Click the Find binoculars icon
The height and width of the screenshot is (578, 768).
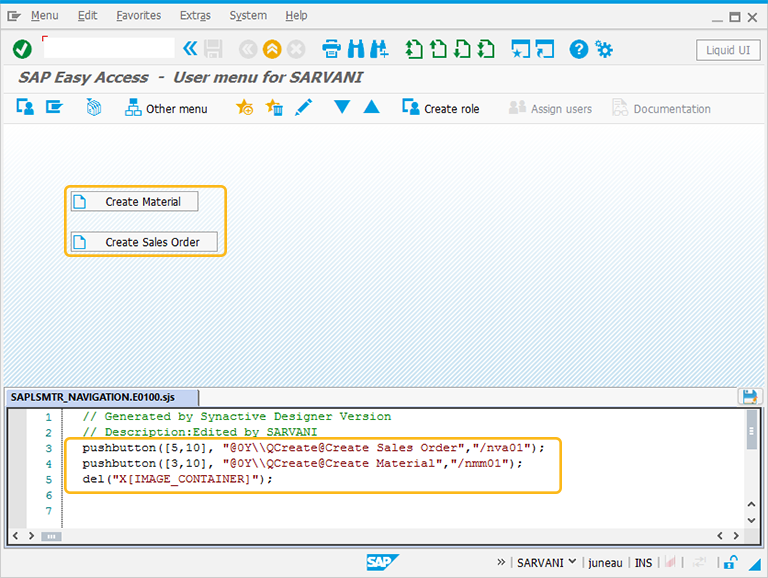point(356,49)
